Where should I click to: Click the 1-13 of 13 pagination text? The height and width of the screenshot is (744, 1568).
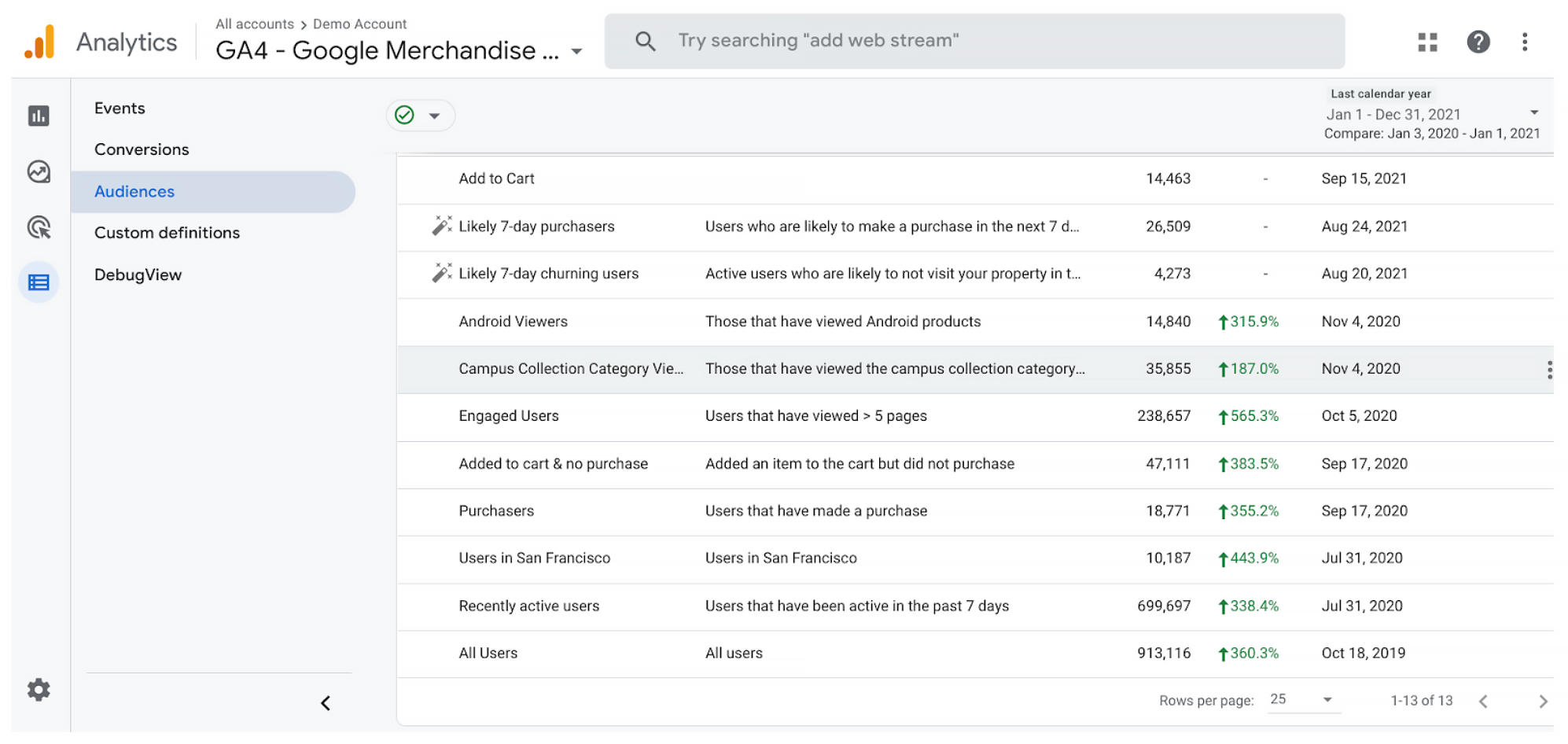1421,701
